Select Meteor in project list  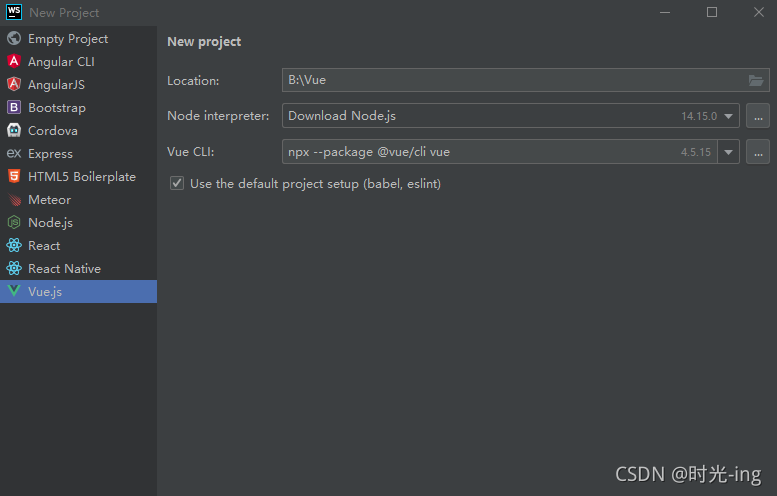pos(78,199)
